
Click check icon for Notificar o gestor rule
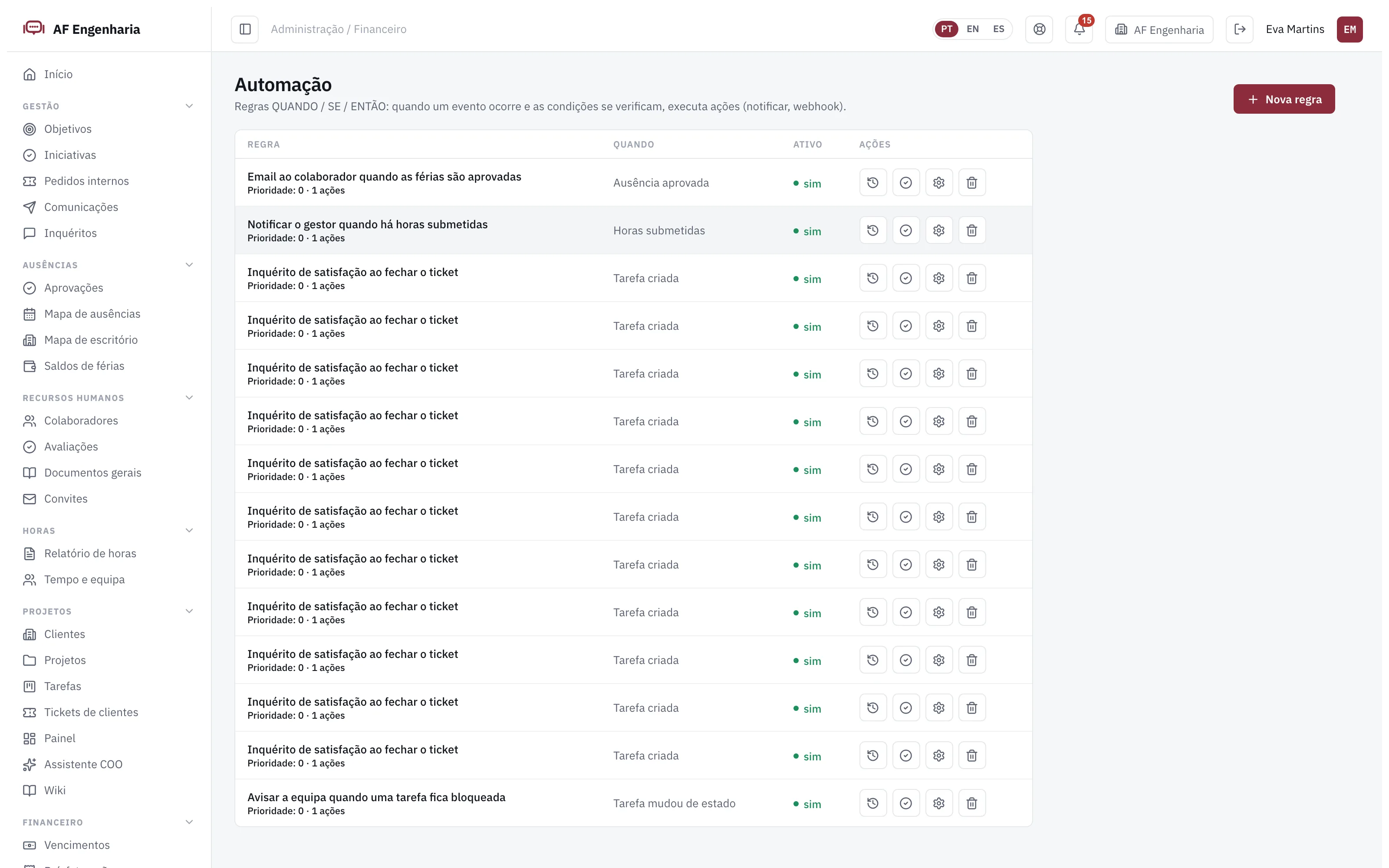906,230
